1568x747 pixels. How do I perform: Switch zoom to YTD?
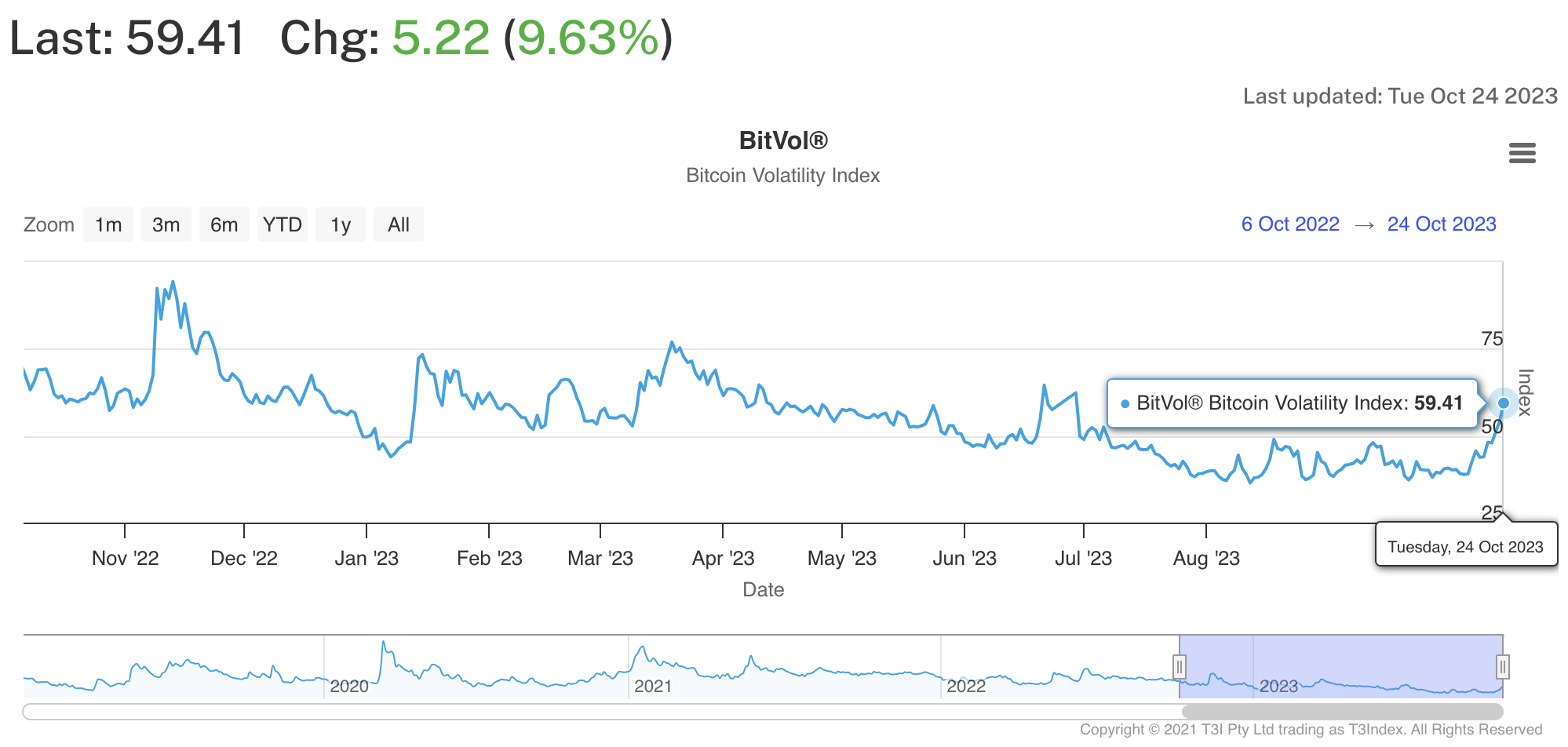[x=283, y=225]
